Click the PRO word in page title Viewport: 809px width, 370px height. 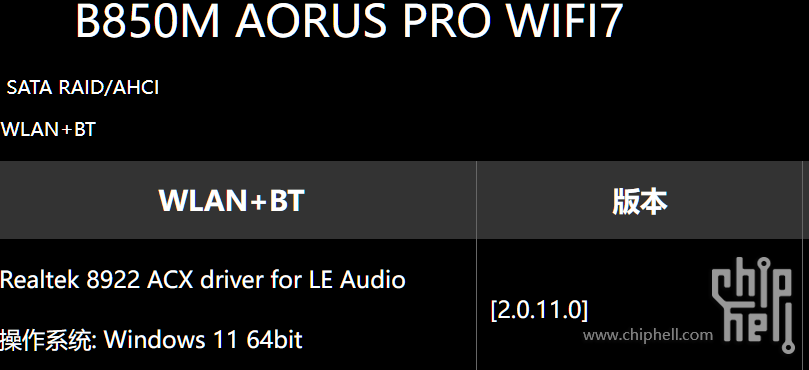pos(447,21)
